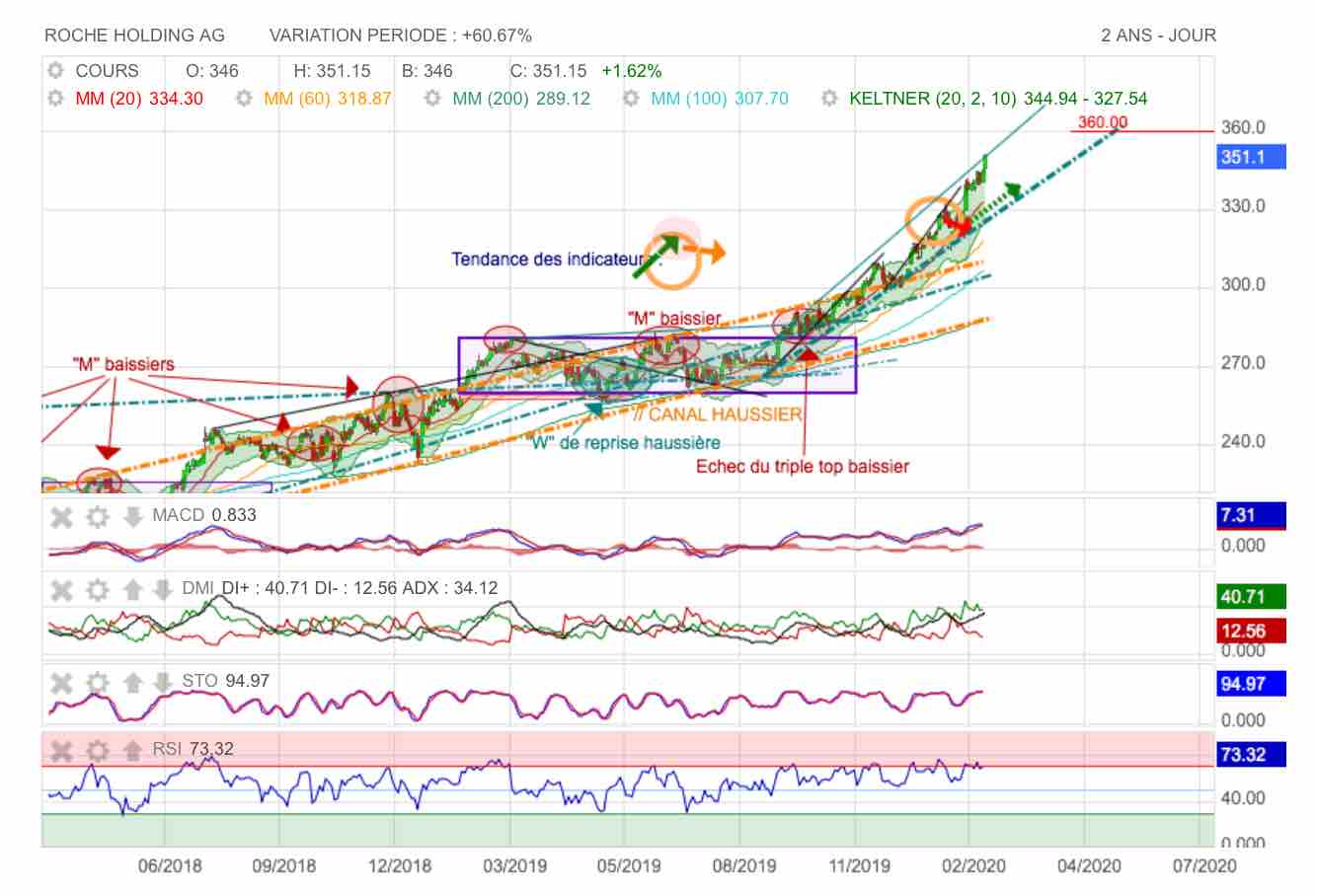
Task: Move the STO panel down
Action: click(164, 682)
